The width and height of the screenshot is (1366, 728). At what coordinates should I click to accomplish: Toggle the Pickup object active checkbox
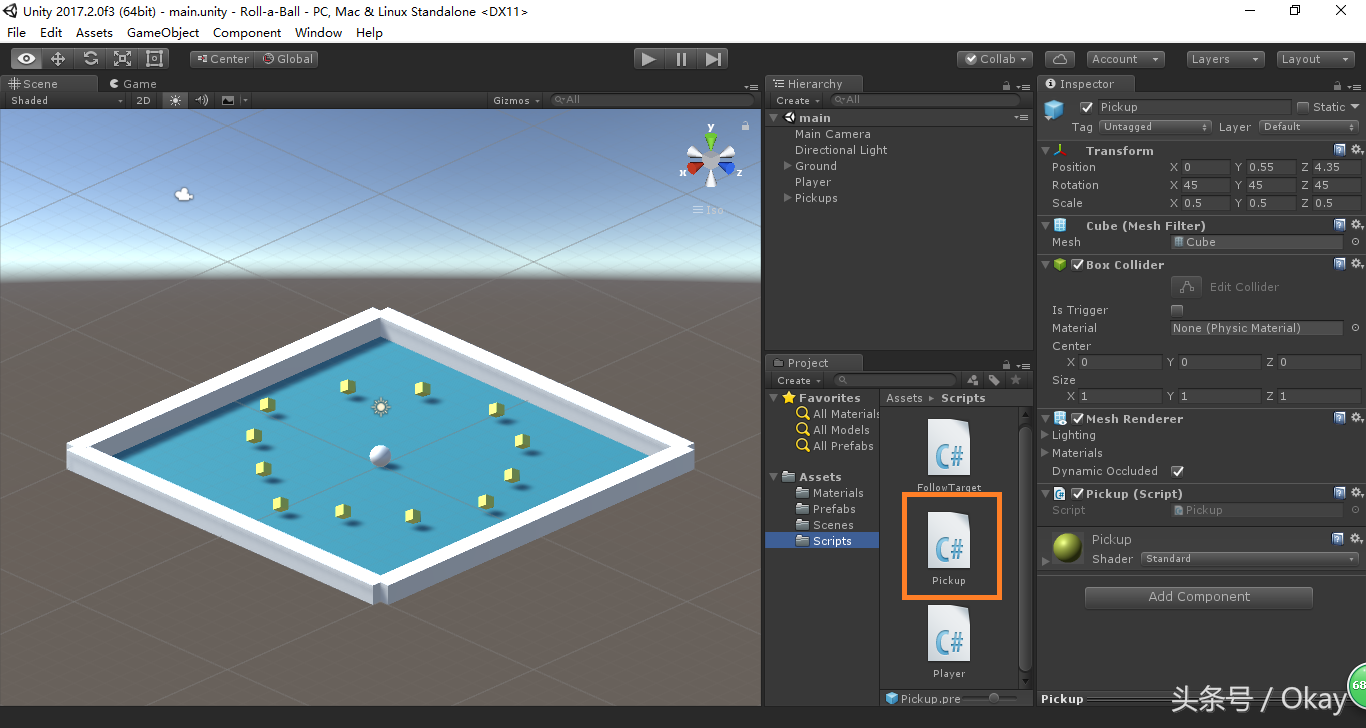1086,107
